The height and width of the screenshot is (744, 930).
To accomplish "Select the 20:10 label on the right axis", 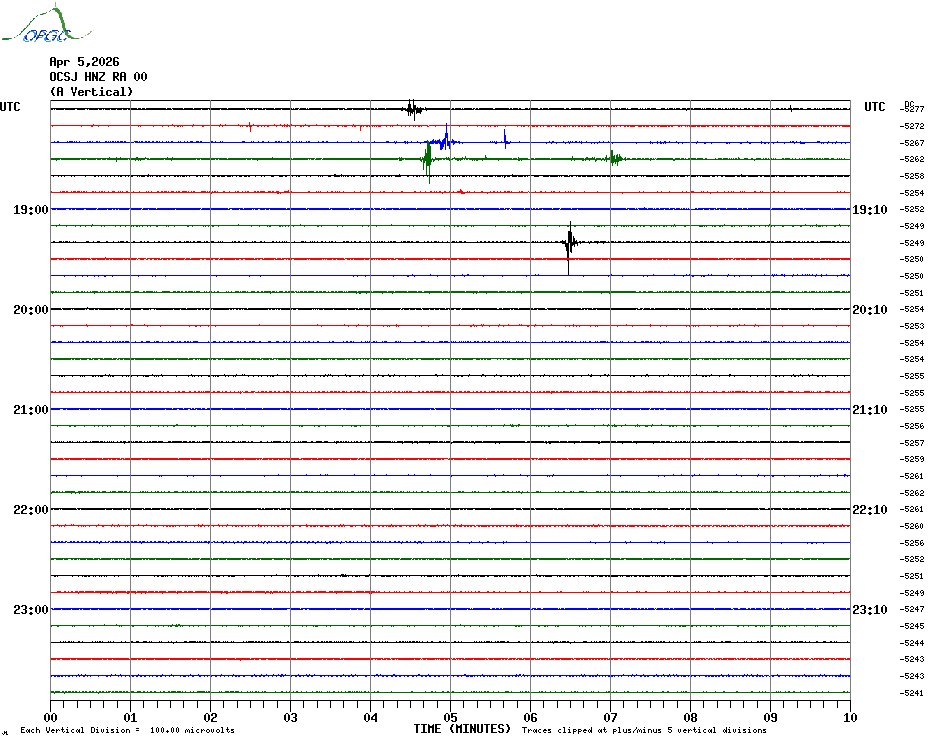I will pos(868,310).
